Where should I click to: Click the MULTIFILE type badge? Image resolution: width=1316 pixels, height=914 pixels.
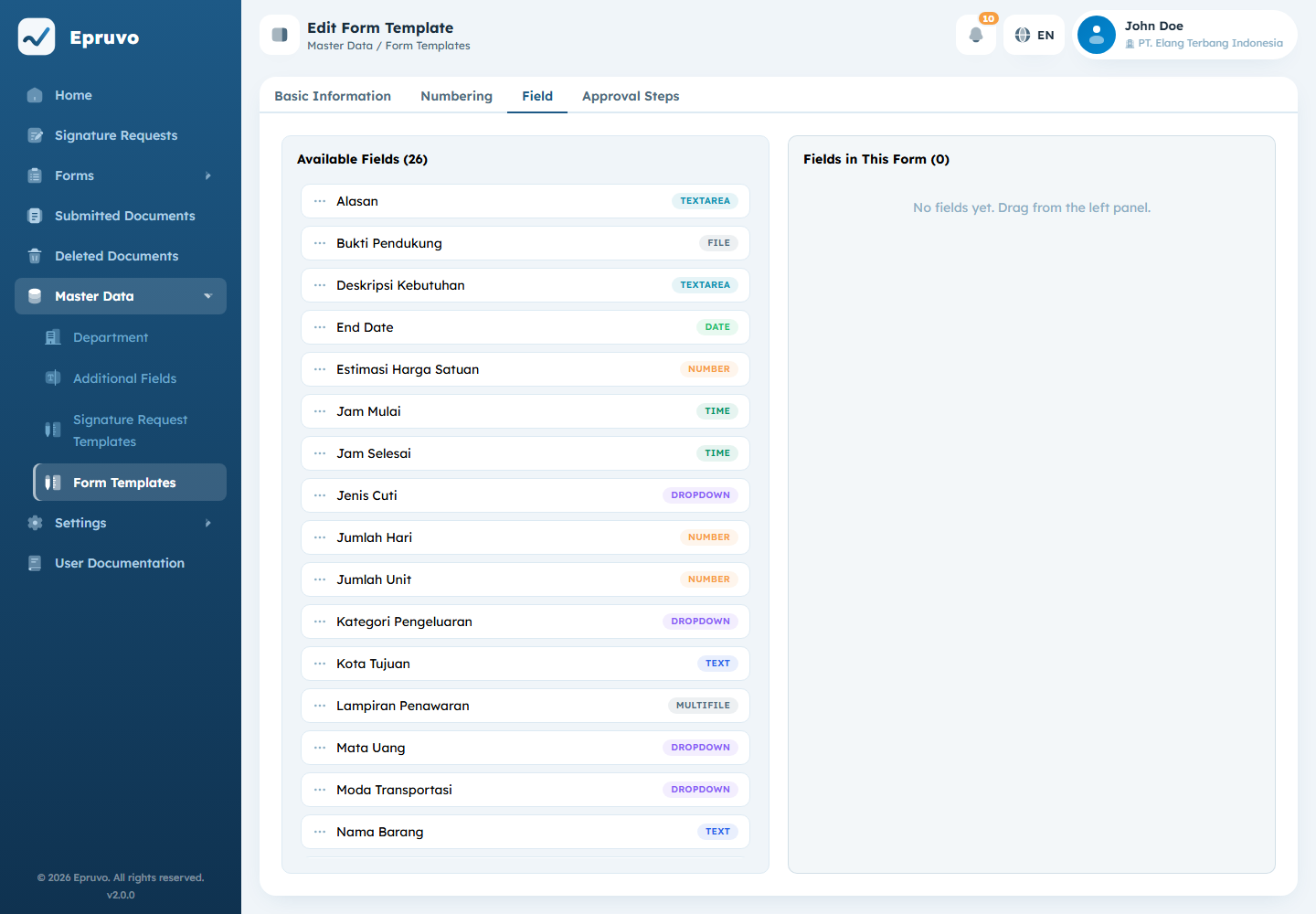click(703, 706)
